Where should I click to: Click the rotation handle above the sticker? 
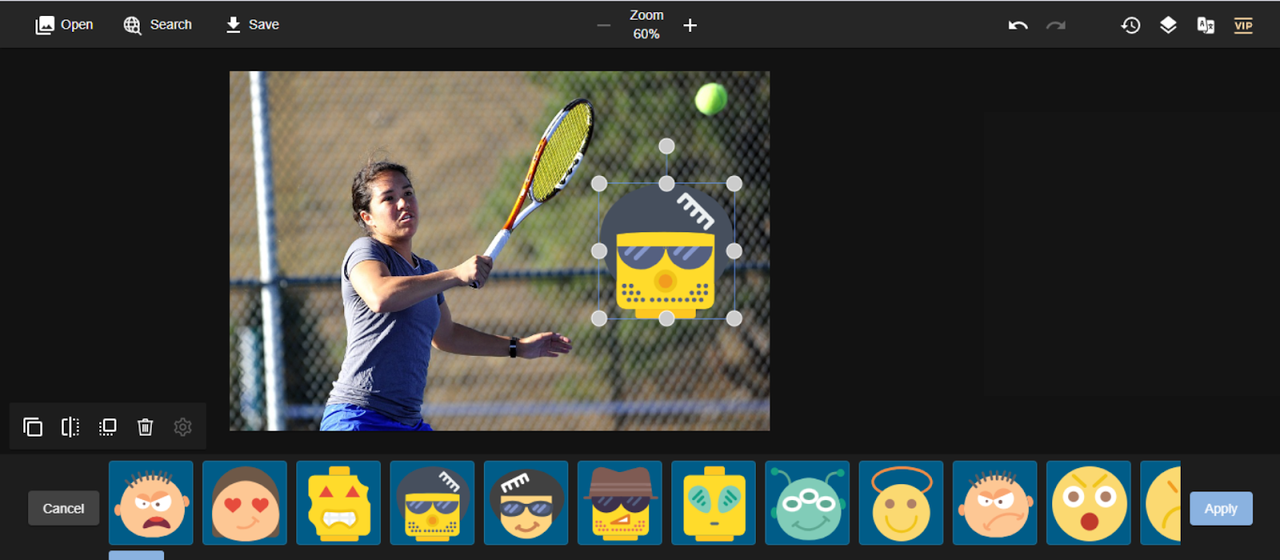click(666, 146)
